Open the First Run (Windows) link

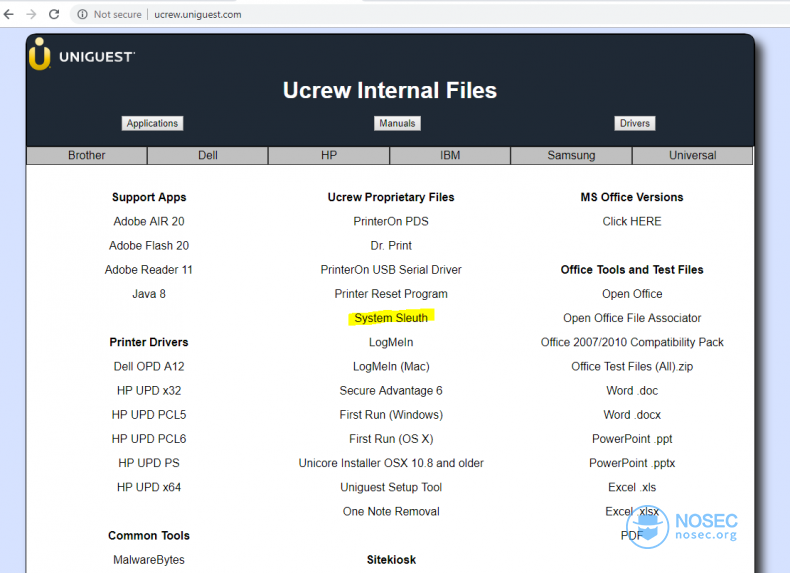[x=391, y=415]
